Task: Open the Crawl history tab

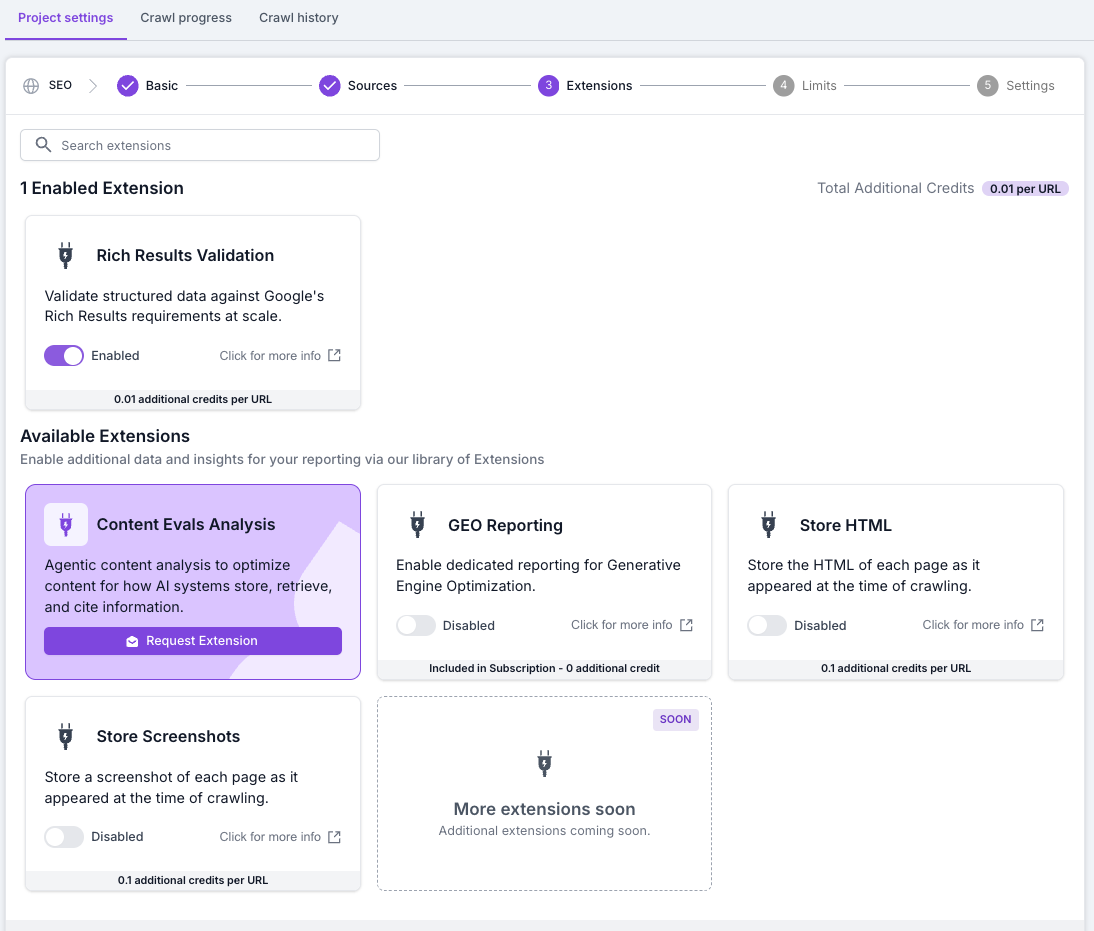Action: pyautogui.click(x=298, y=18)
